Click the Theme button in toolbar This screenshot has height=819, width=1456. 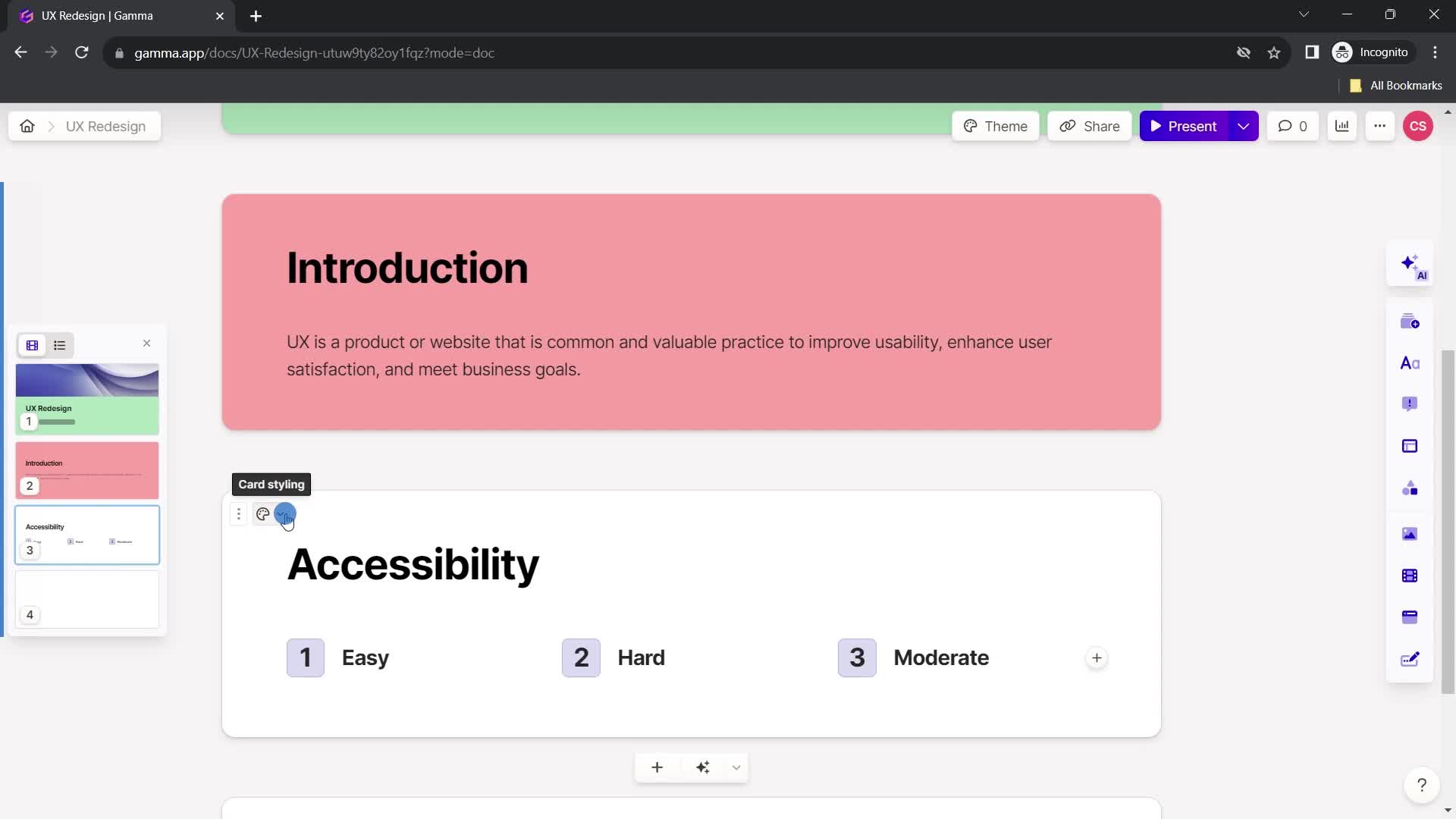point(996,126)
